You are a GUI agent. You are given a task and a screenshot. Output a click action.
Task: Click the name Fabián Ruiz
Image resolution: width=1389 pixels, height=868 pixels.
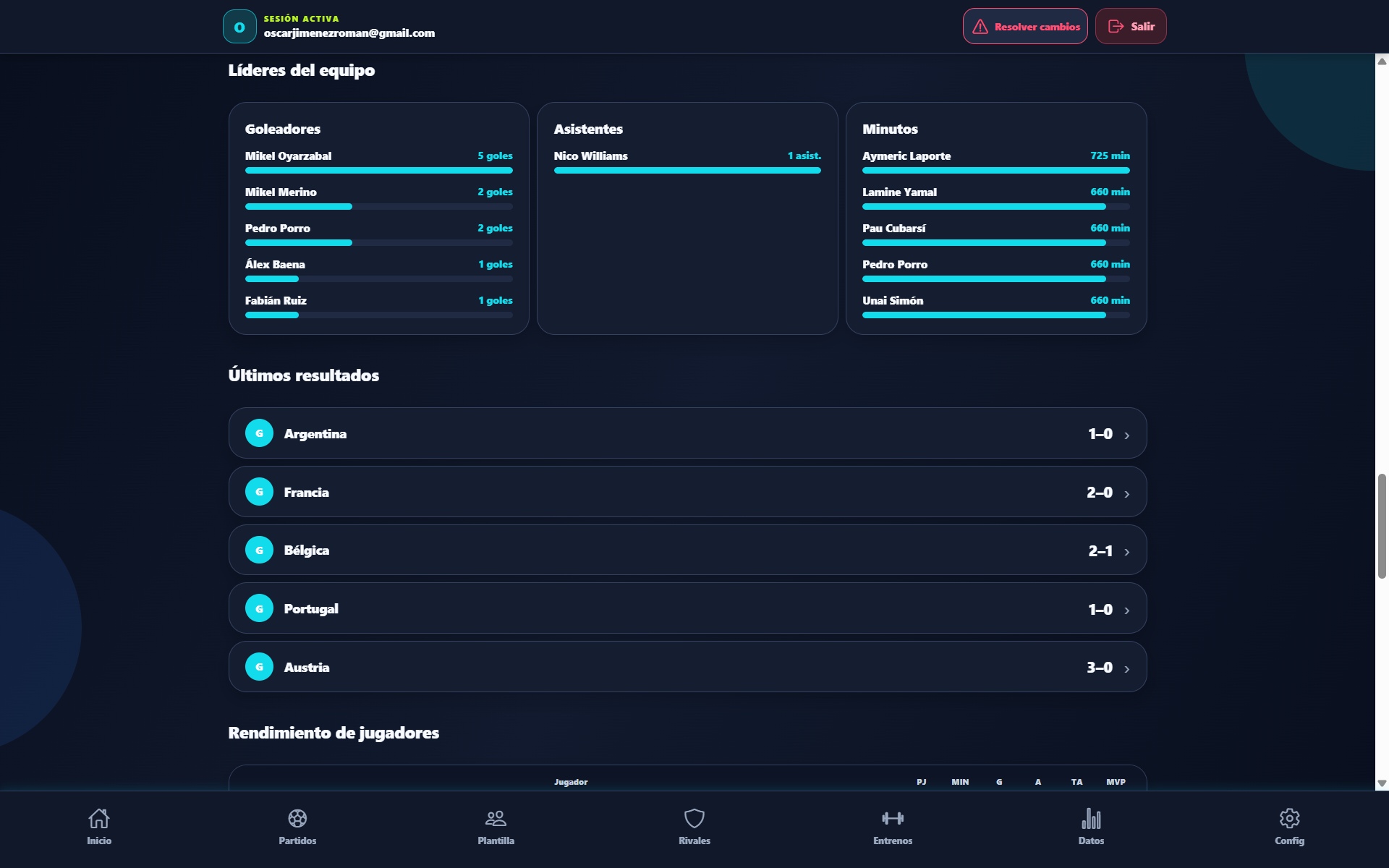click(x=276, y=301)
